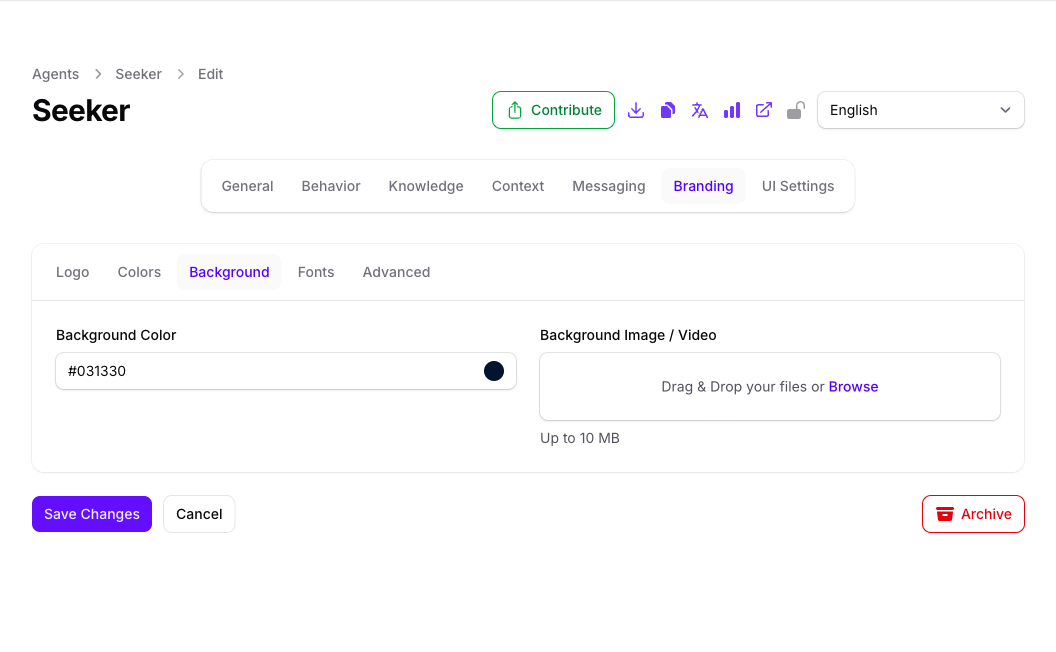Switch to the Colors sub-tab

pyautogui.click(x=139, y=272)
